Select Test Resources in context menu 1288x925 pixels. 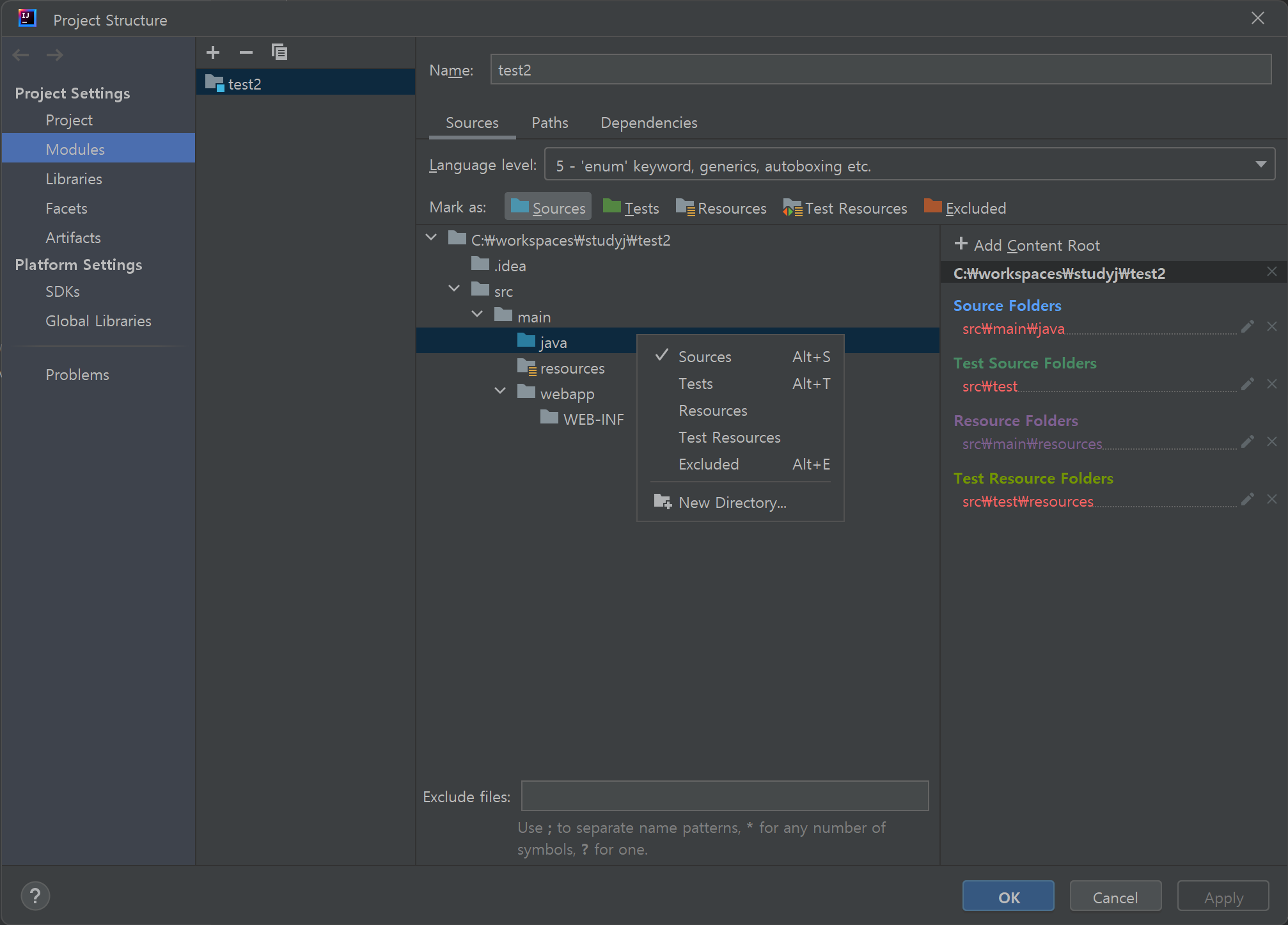pyautogui.click(x=729, y=438)
